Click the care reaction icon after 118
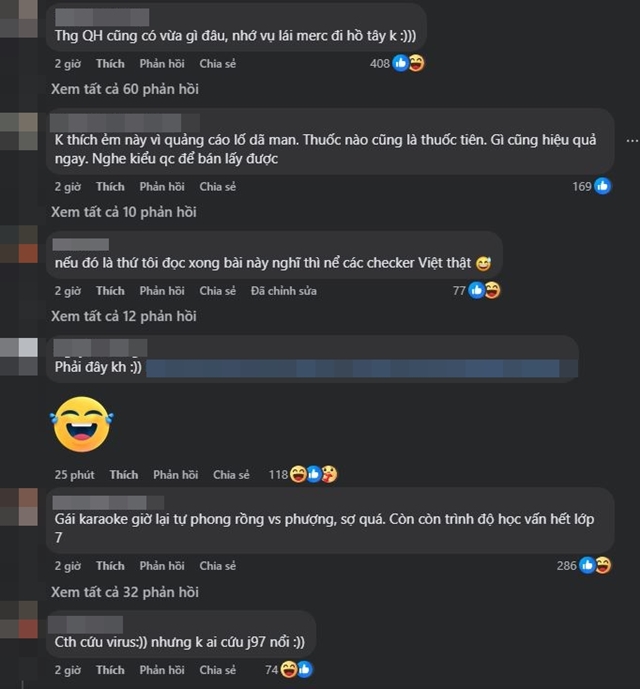This screenshot has height=689, width=640. (329, 475)
